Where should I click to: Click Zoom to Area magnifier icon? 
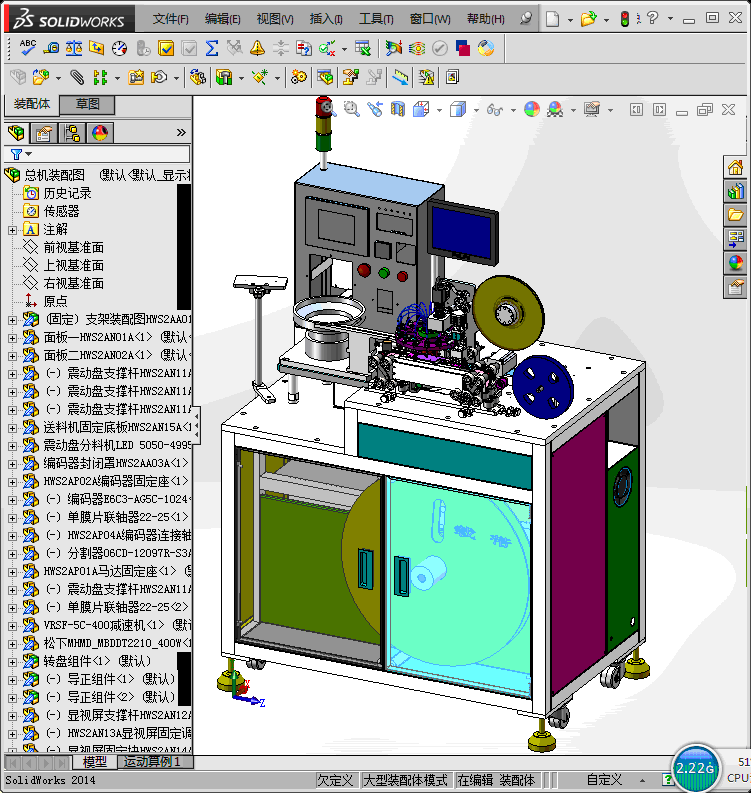pyautogui.click(x=351, y=109)
